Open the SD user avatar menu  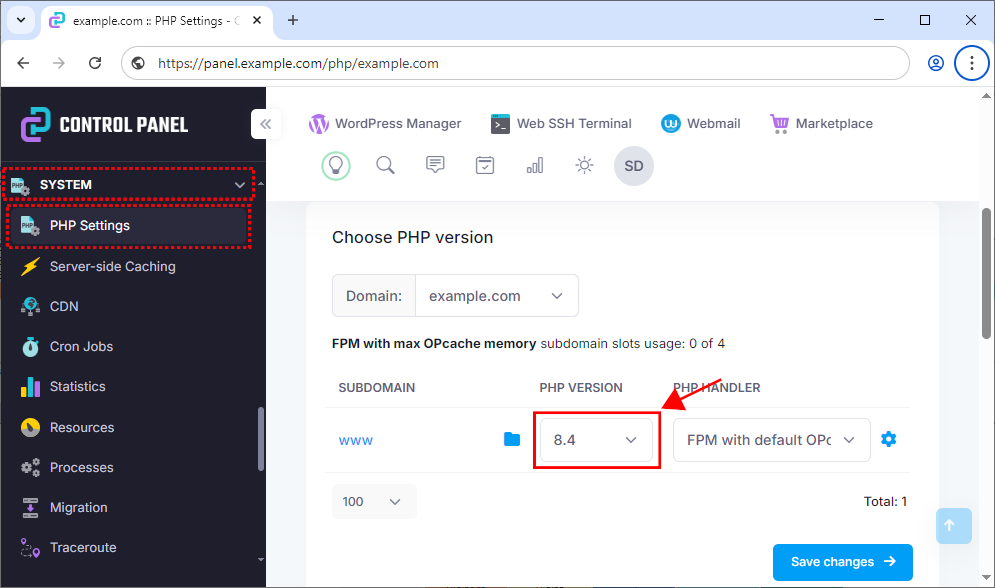634,166
